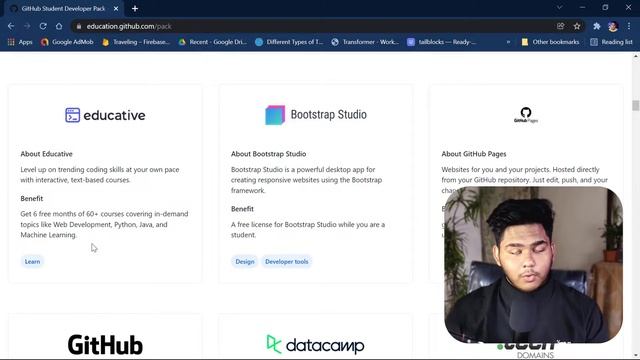
Task: Open the Chrome profile avatar
Action: (613, 26)
